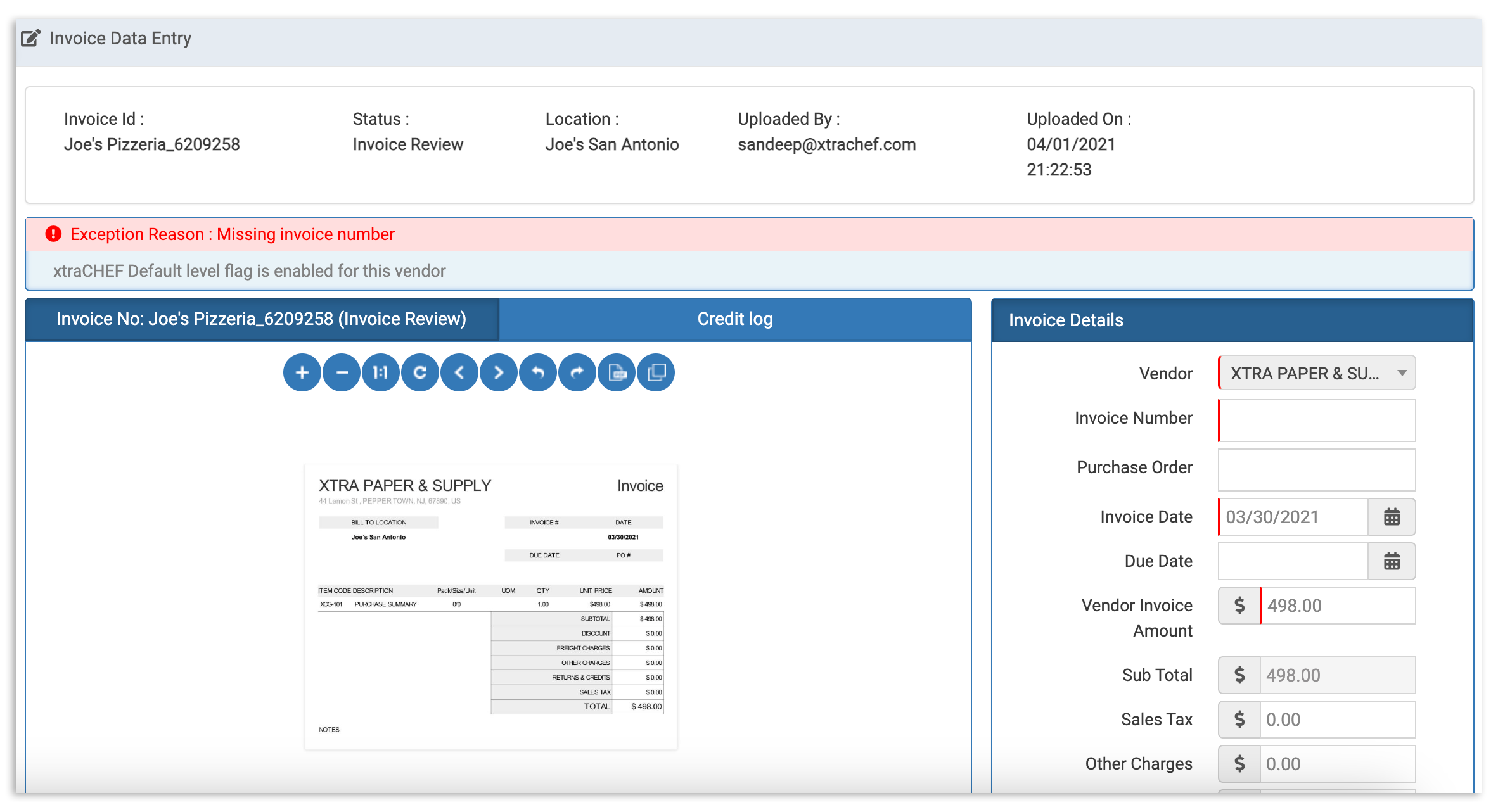Viewport: 1498px width, 812px height.
Task: Go to the previous invoice page
Action: coord(459,372)
